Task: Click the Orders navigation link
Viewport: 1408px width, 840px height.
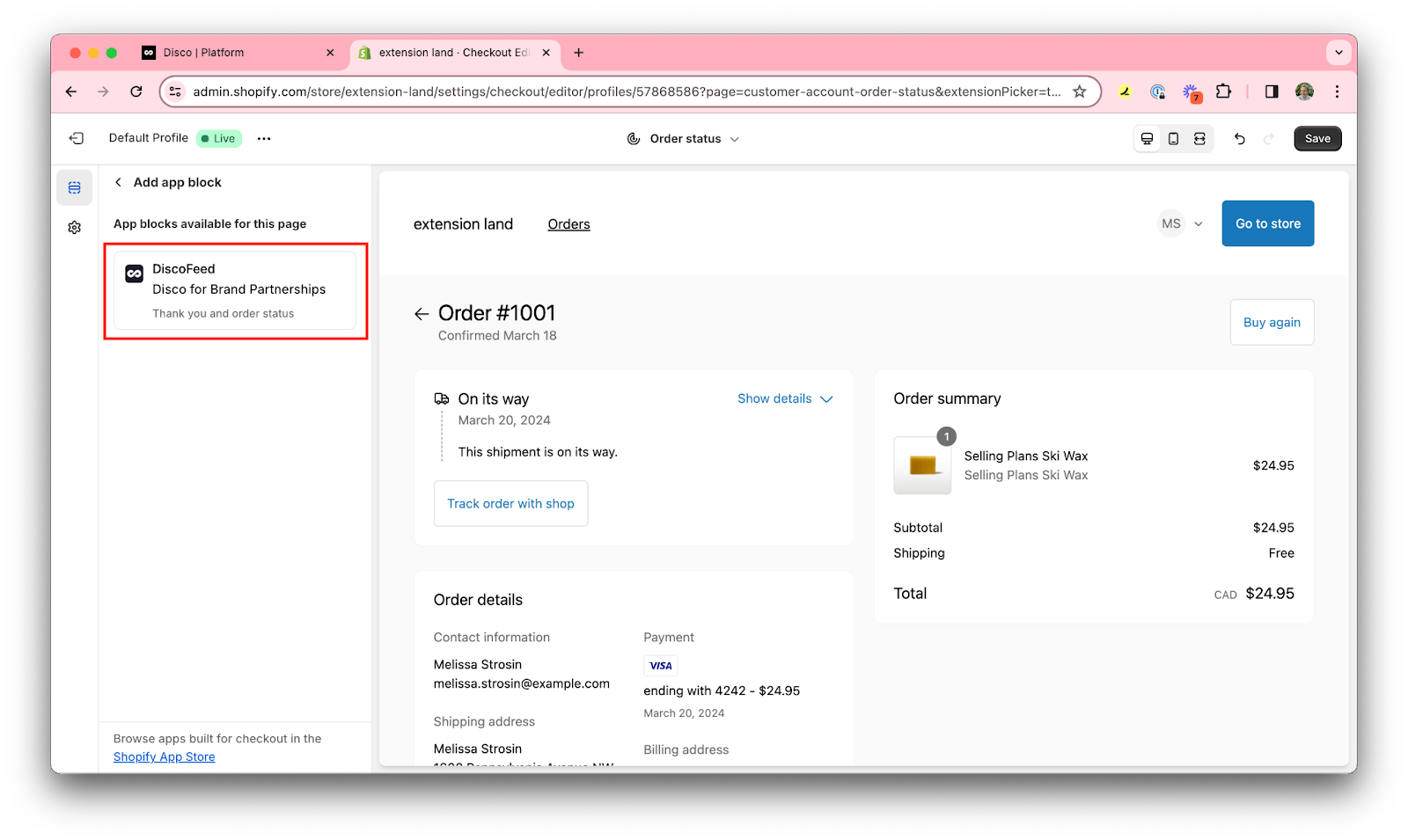Action: (x=568, y=224)
